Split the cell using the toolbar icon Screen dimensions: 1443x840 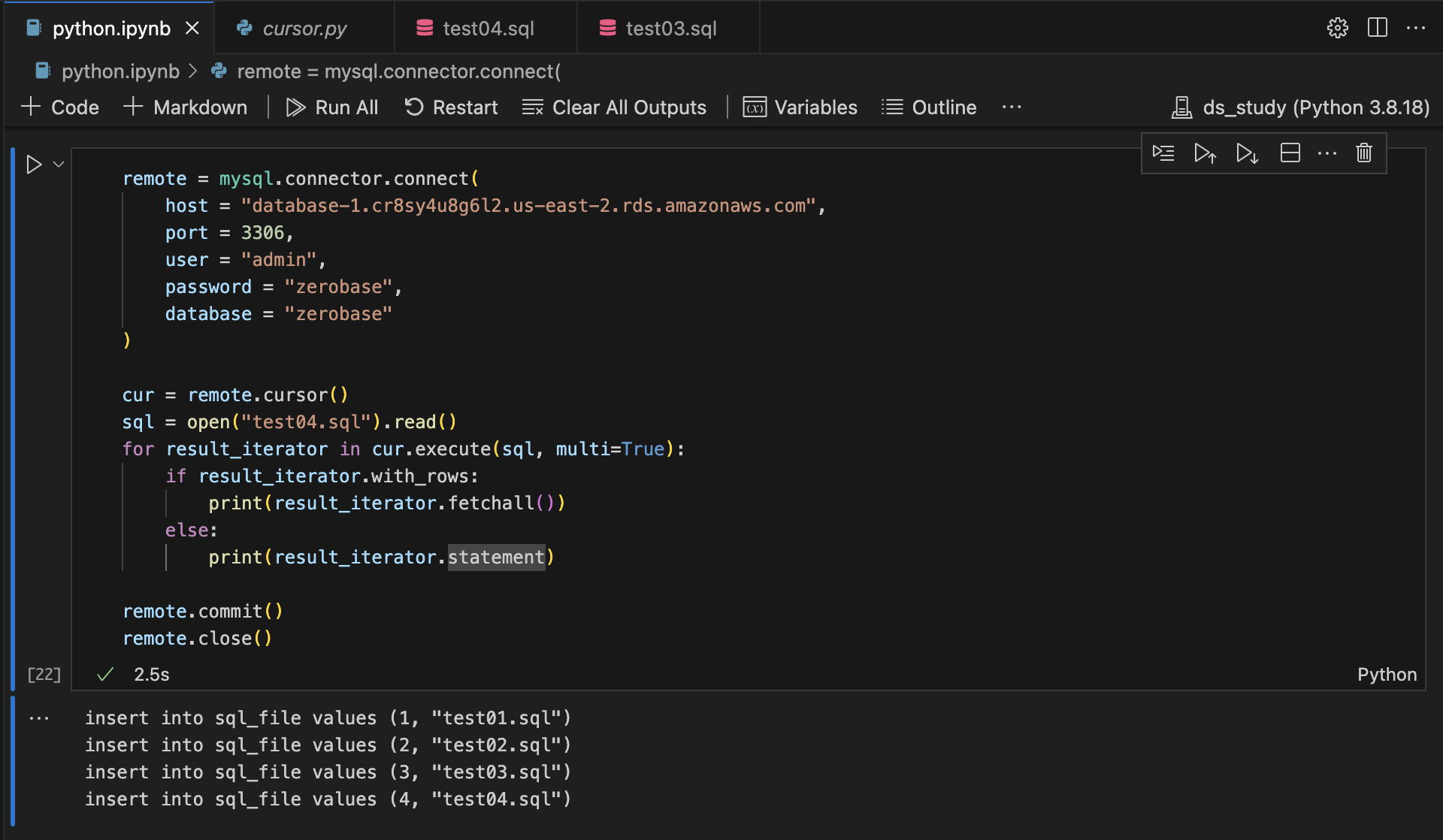(1290, 153)
